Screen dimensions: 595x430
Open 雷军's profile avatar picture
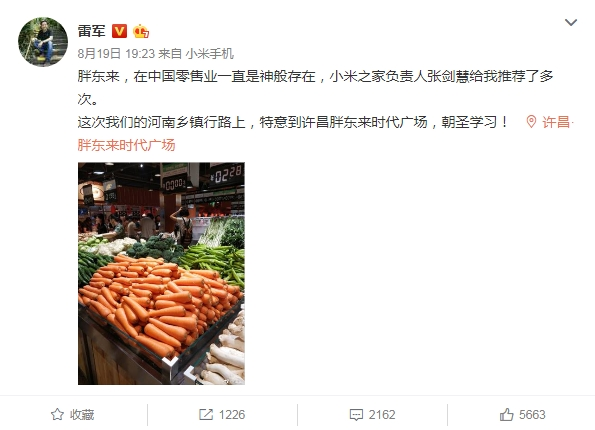pos(43,42)
